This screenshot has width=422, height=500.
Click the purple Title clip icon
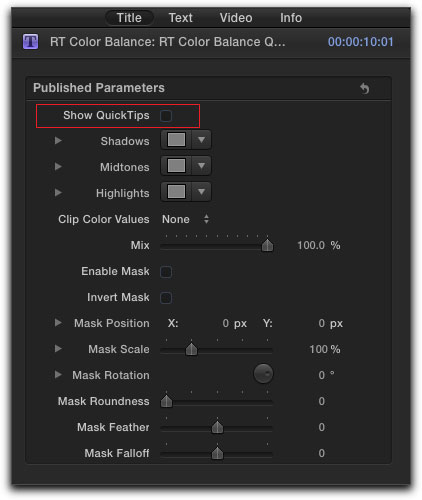(x=30, y=42)
